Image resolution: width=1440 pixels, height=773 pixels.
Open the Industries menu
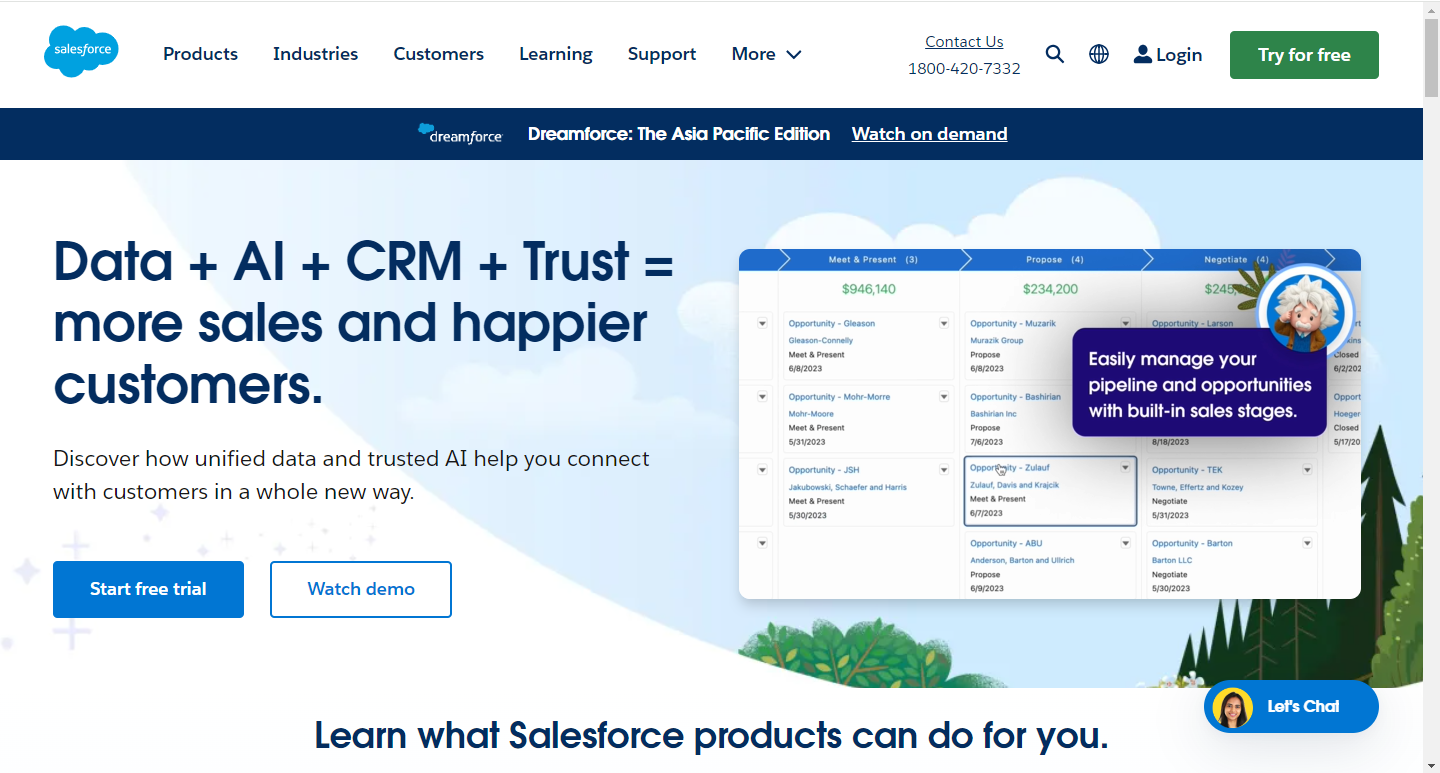tap(315, 54)
